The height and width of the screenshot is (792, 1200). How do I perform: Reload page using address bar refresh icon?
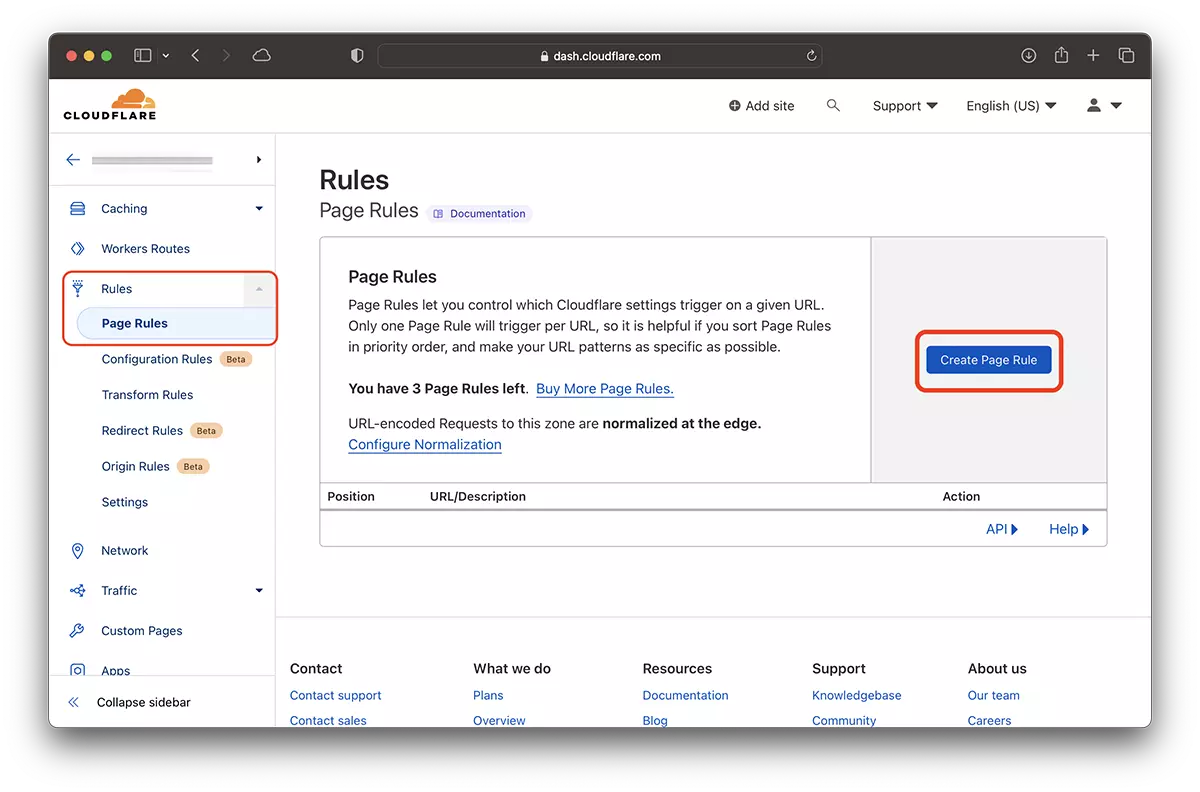pyautogui.click(x=812, y=56)
